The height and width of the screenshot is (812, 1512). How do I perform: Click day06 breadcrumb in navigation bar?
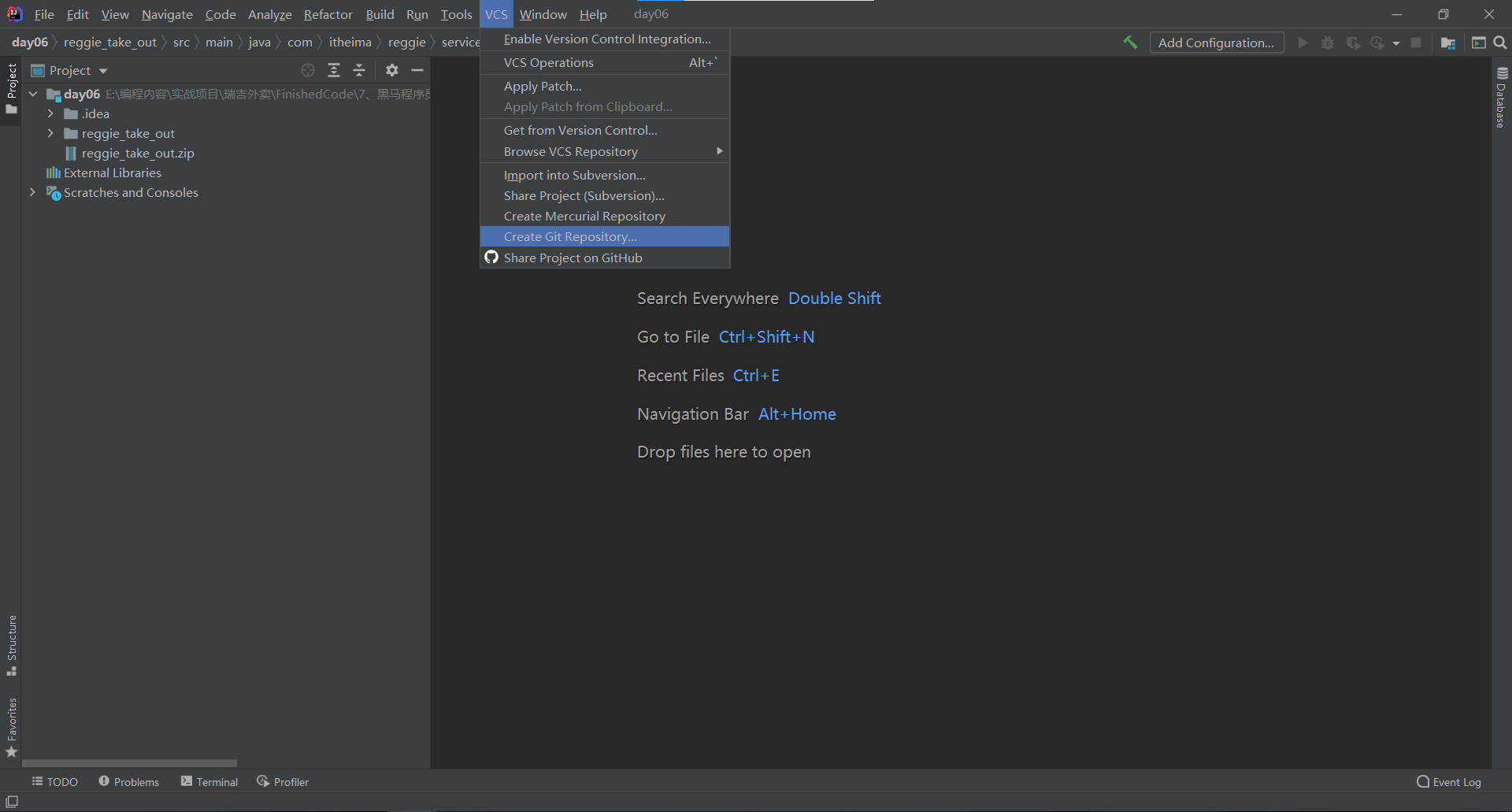coord(30,42)
